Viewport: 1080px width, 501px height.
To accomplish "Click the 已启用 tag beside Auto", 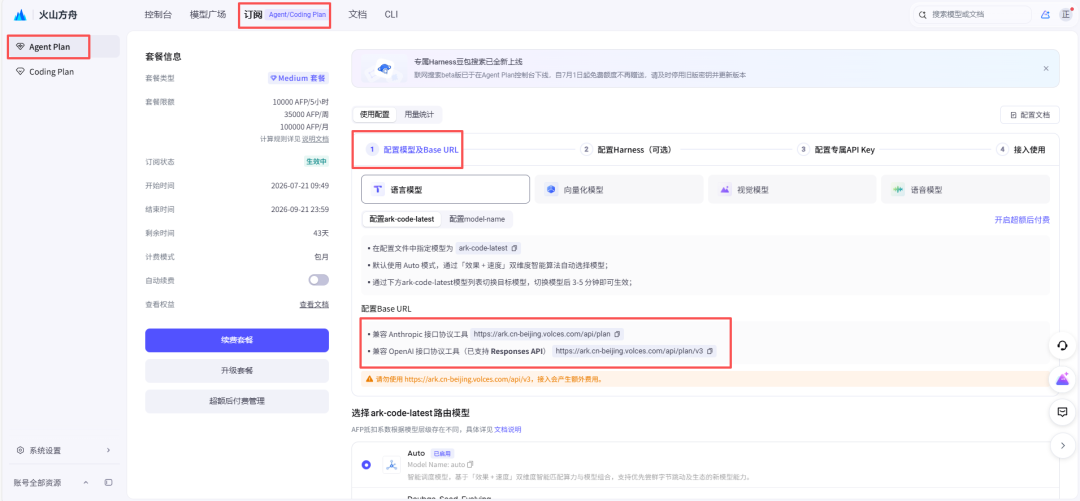I will [x=441, y=453].
